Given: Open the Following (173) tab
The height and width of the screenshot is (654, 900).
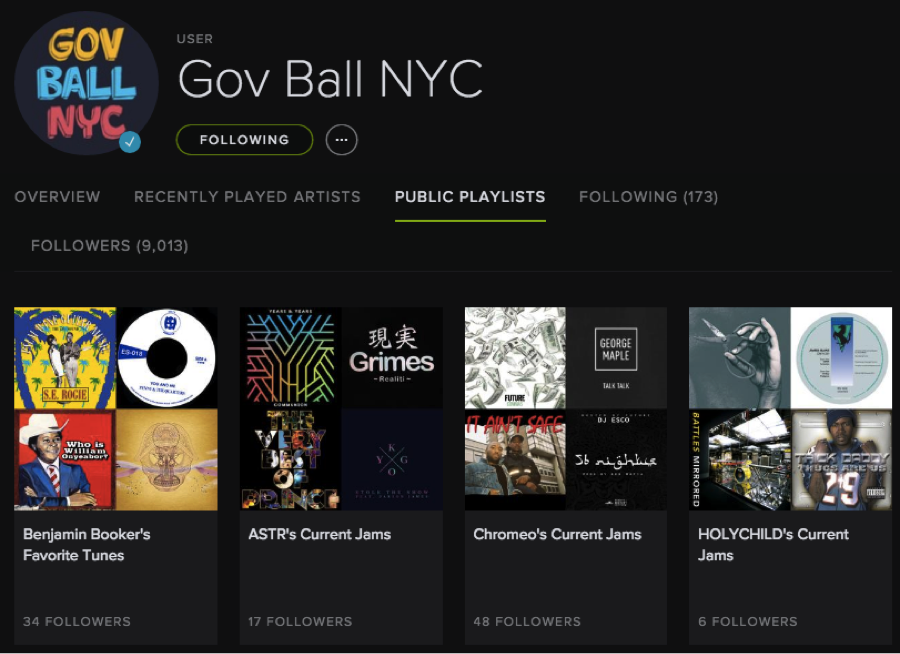Looking at the screenshot, I should pyautogui.click(x=649, y=197).
